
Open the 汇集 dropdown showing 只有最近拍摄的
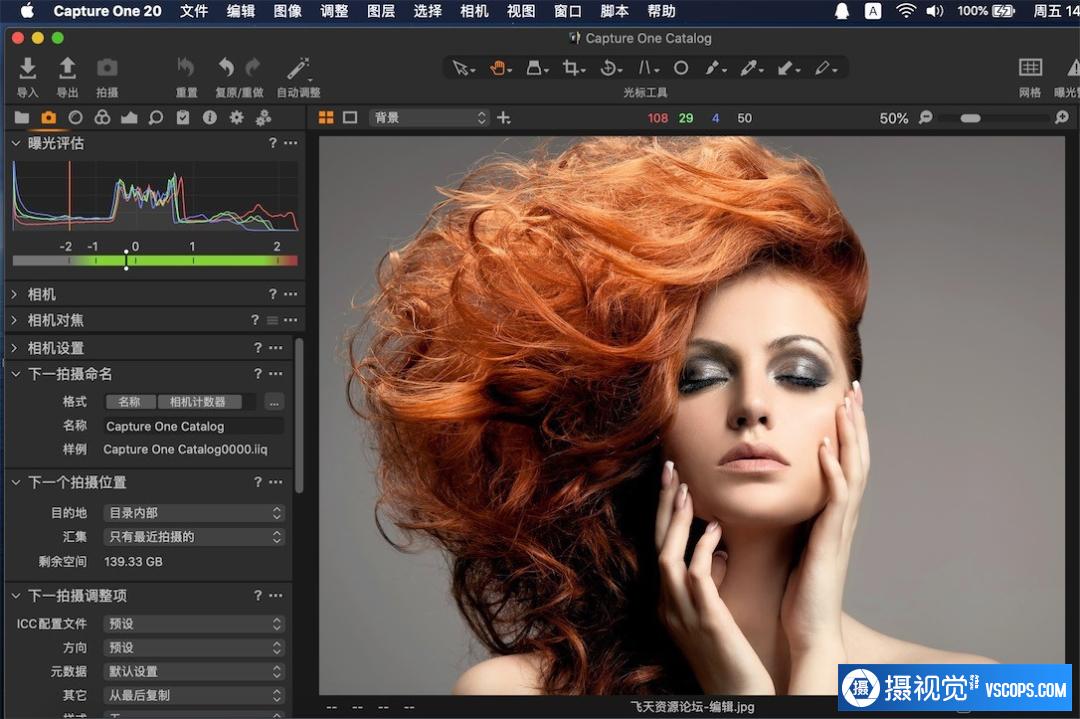tap(194, 536)
